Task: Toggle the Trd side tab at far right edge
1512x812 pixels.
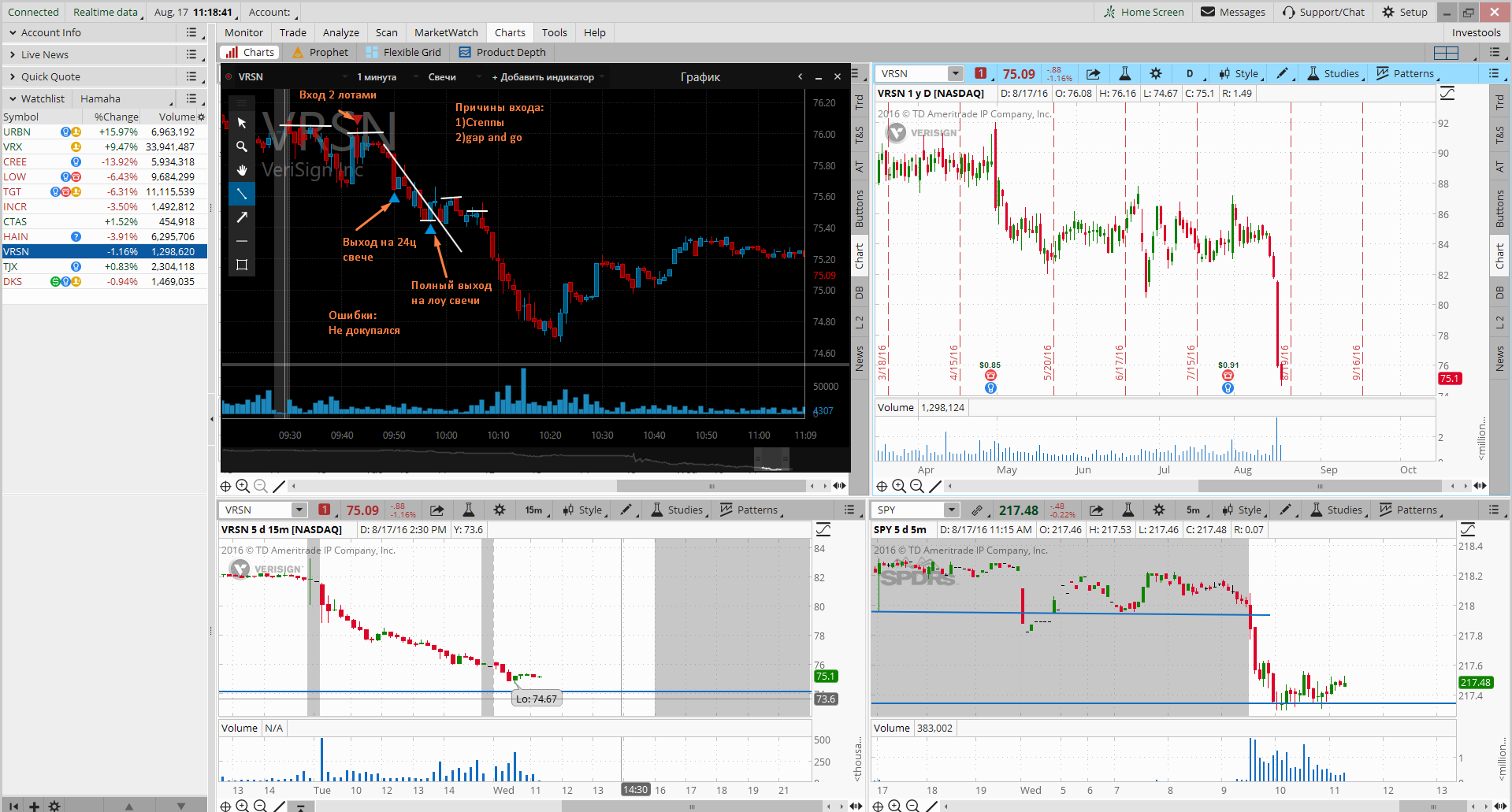Action: [x=1499, y=102]
